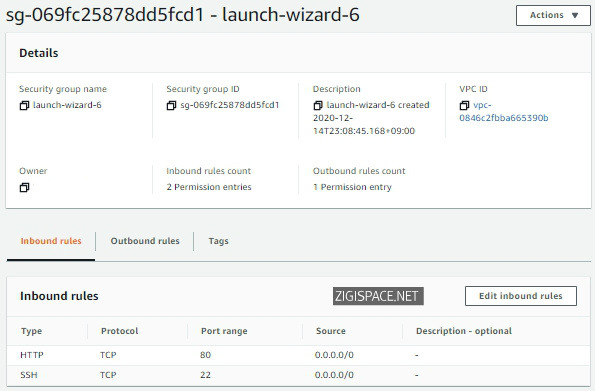Image resolution: width=595 pixels, height=391 pixels.
Task: Sort by the Port range column header
Action: point(224,331)
